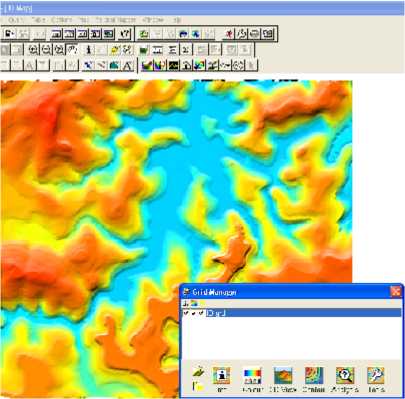The height and width of the screenshot is (399, 405).
Task: Click the New Redistricter window icon
Action: (108, 34)
